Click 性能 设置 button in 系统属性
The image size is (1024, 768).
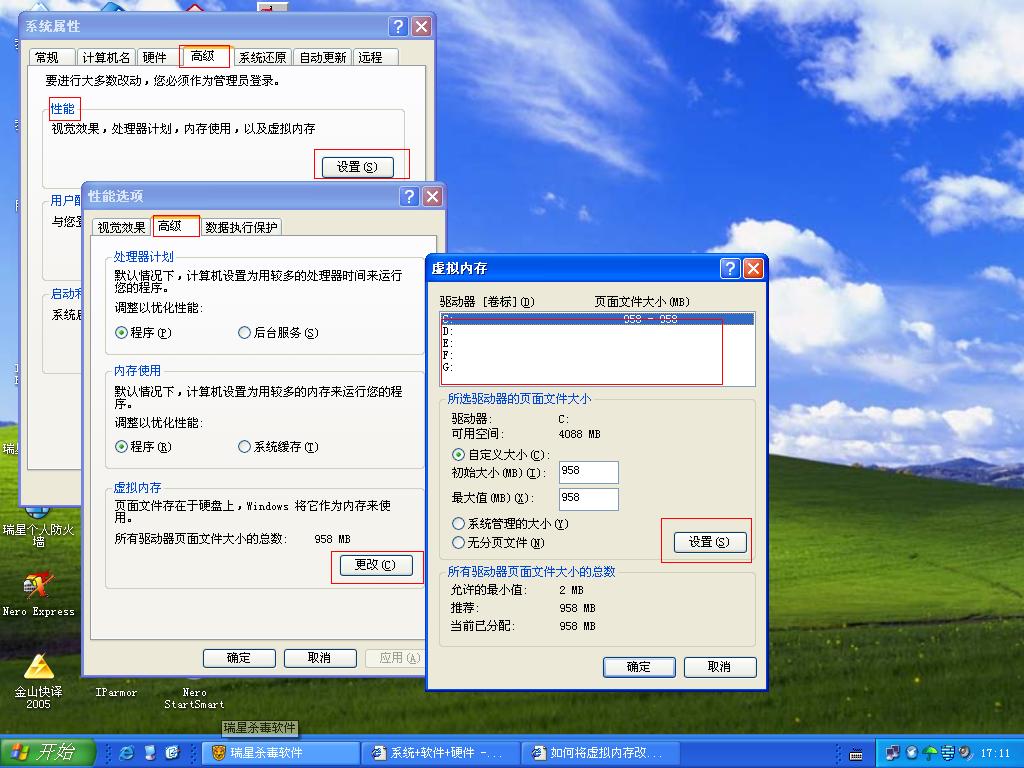point(357,167)
